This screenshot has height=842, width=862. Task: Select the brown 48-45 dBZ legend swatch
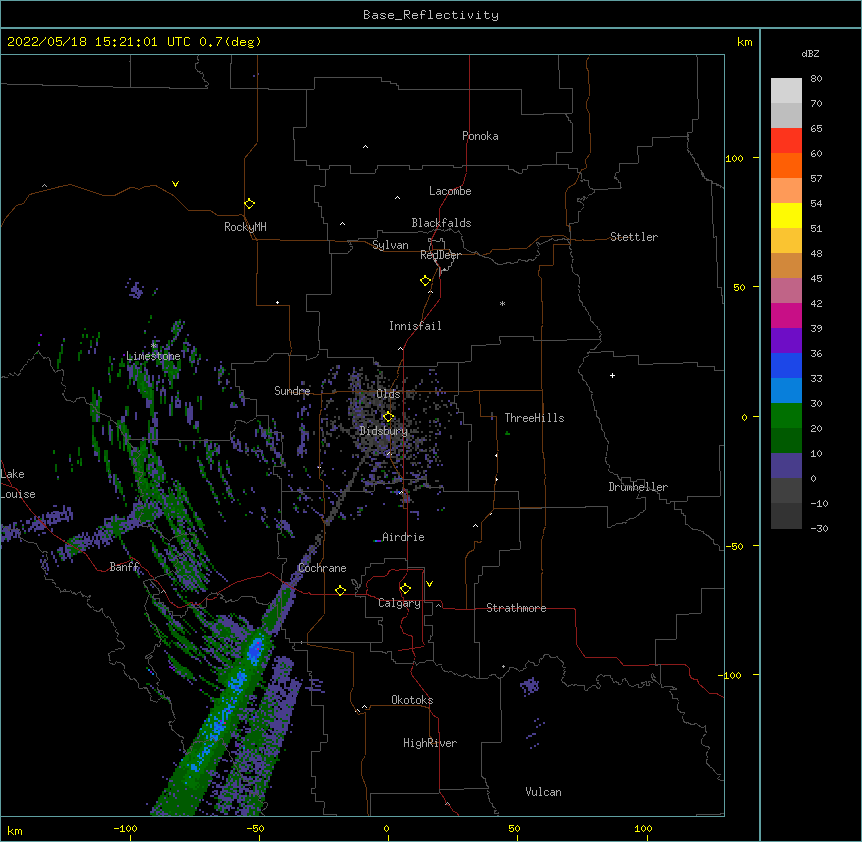tap(786, 265)
